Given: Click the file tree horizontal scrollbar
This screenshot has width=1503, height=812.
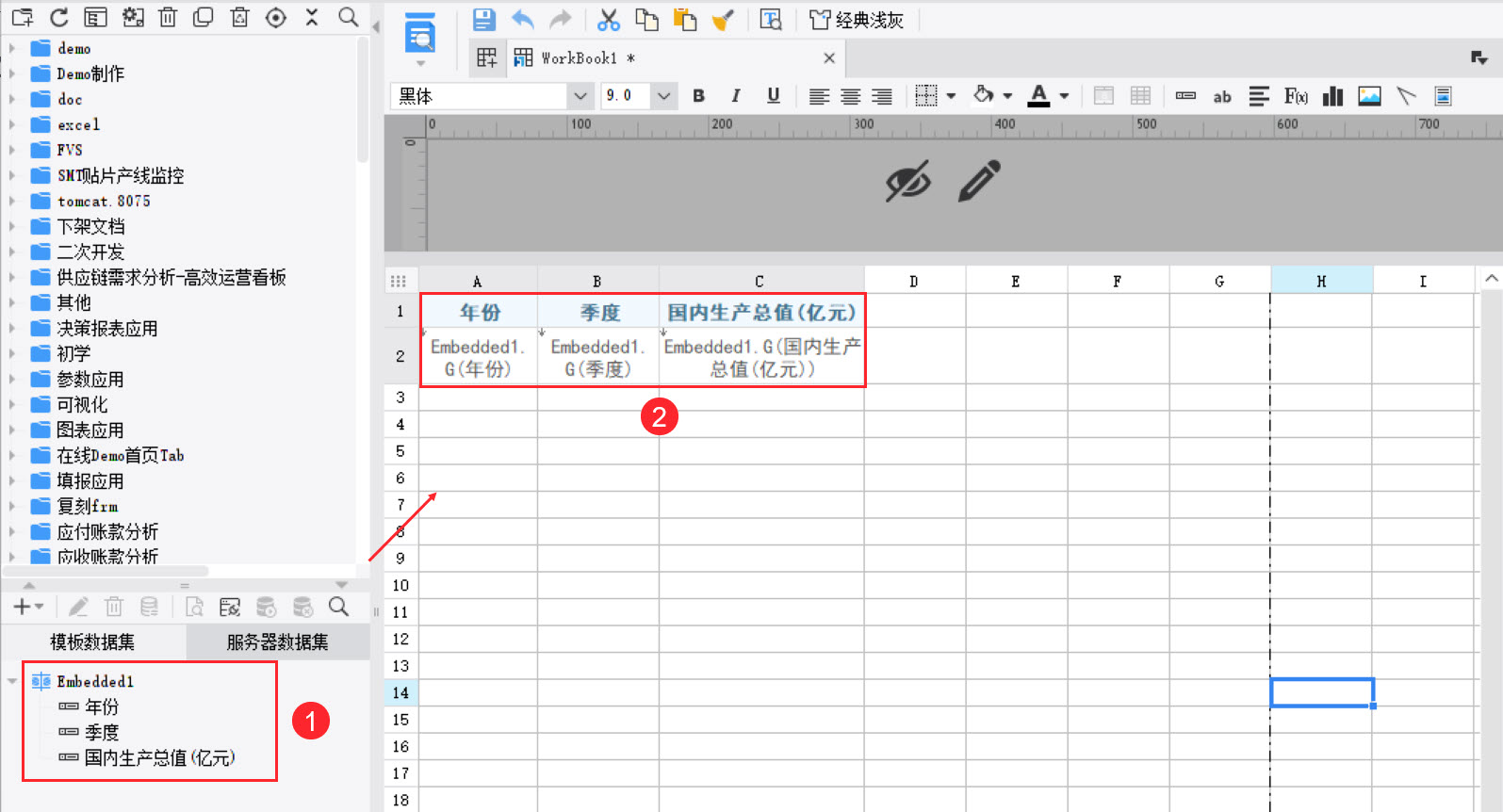Looking at the screenshot, I should 106,571.
